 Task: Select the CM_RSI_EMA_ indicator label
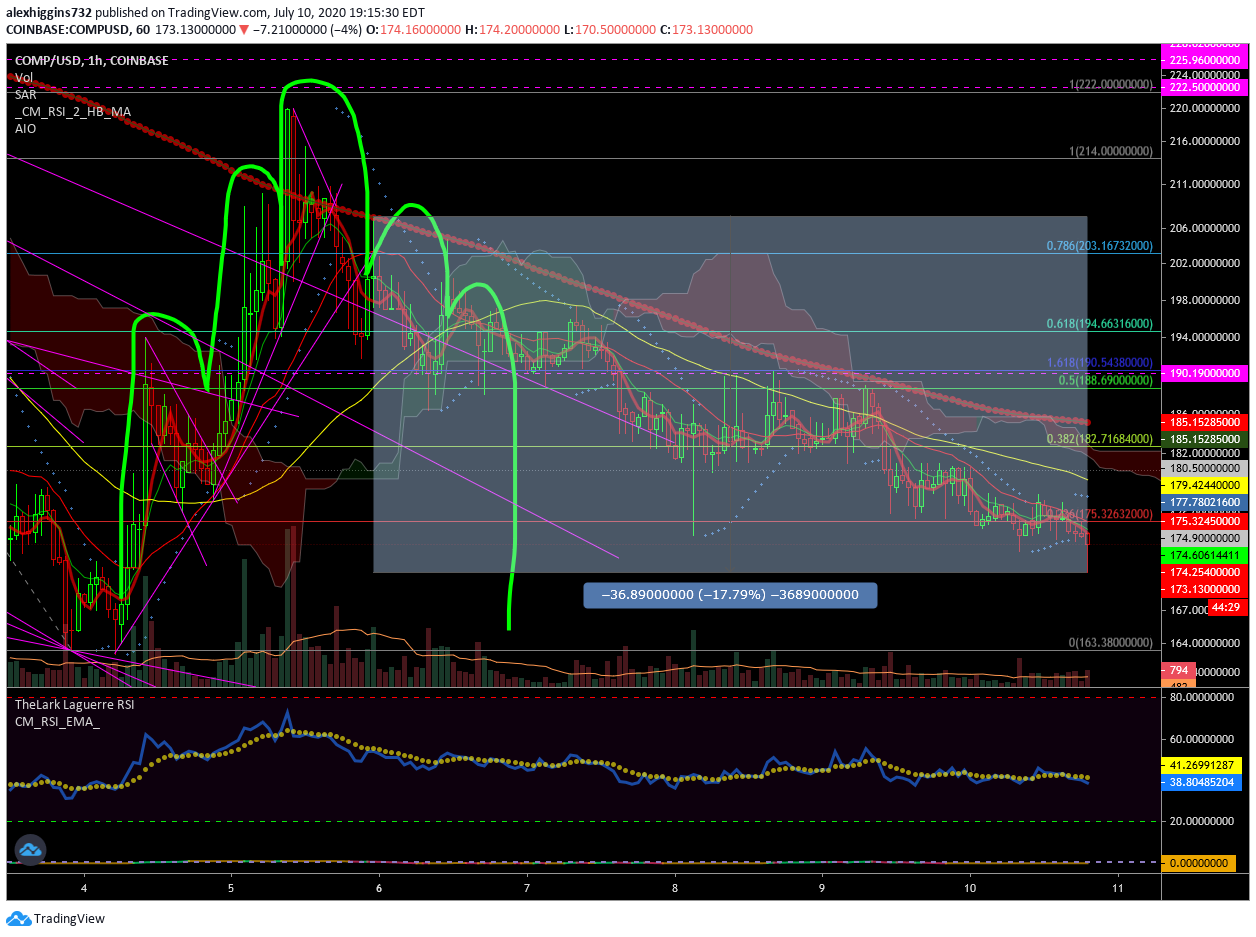tap(57, 721)
